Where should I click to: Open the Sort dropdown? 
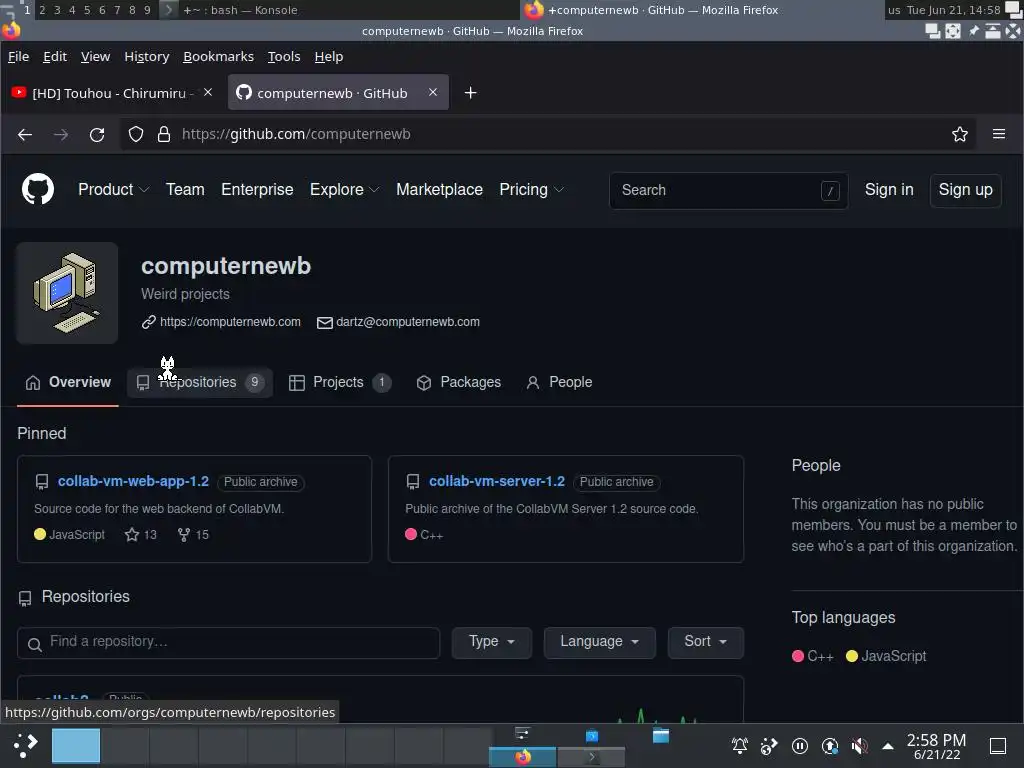705,642
